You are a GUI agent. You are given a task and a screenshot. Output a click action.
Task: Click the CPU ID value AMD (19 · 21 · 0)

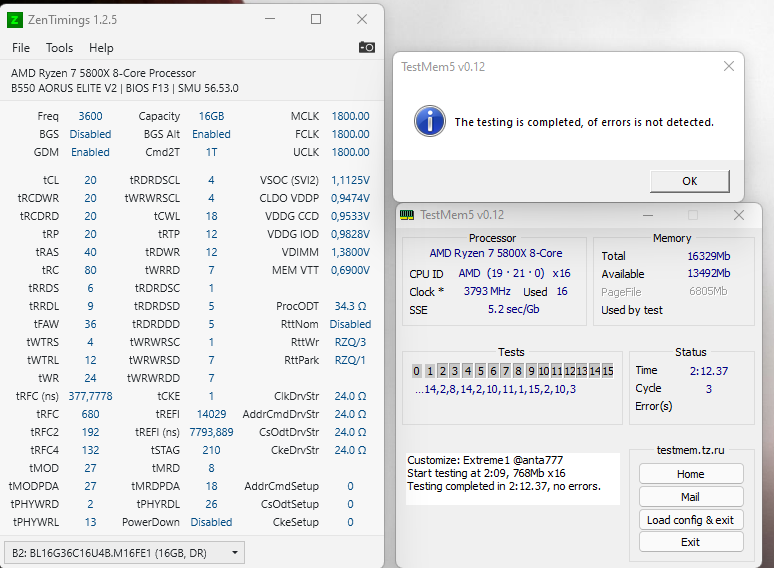pyautogui.click(x=502, y=273)
